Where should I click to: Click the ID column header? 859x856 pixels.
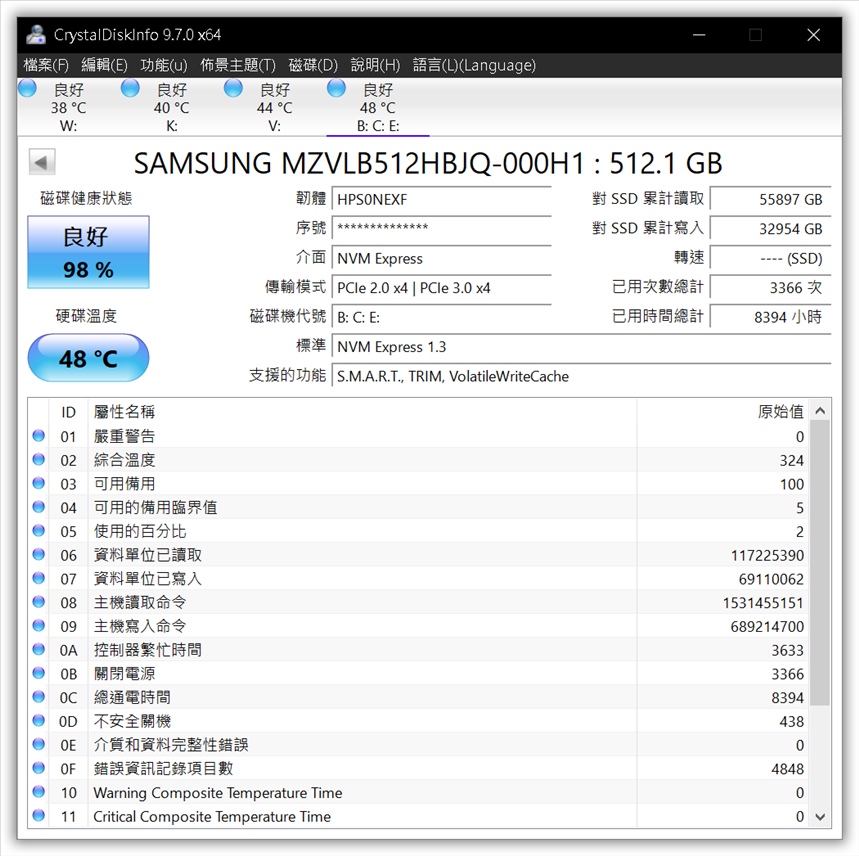tap(68, 411)
